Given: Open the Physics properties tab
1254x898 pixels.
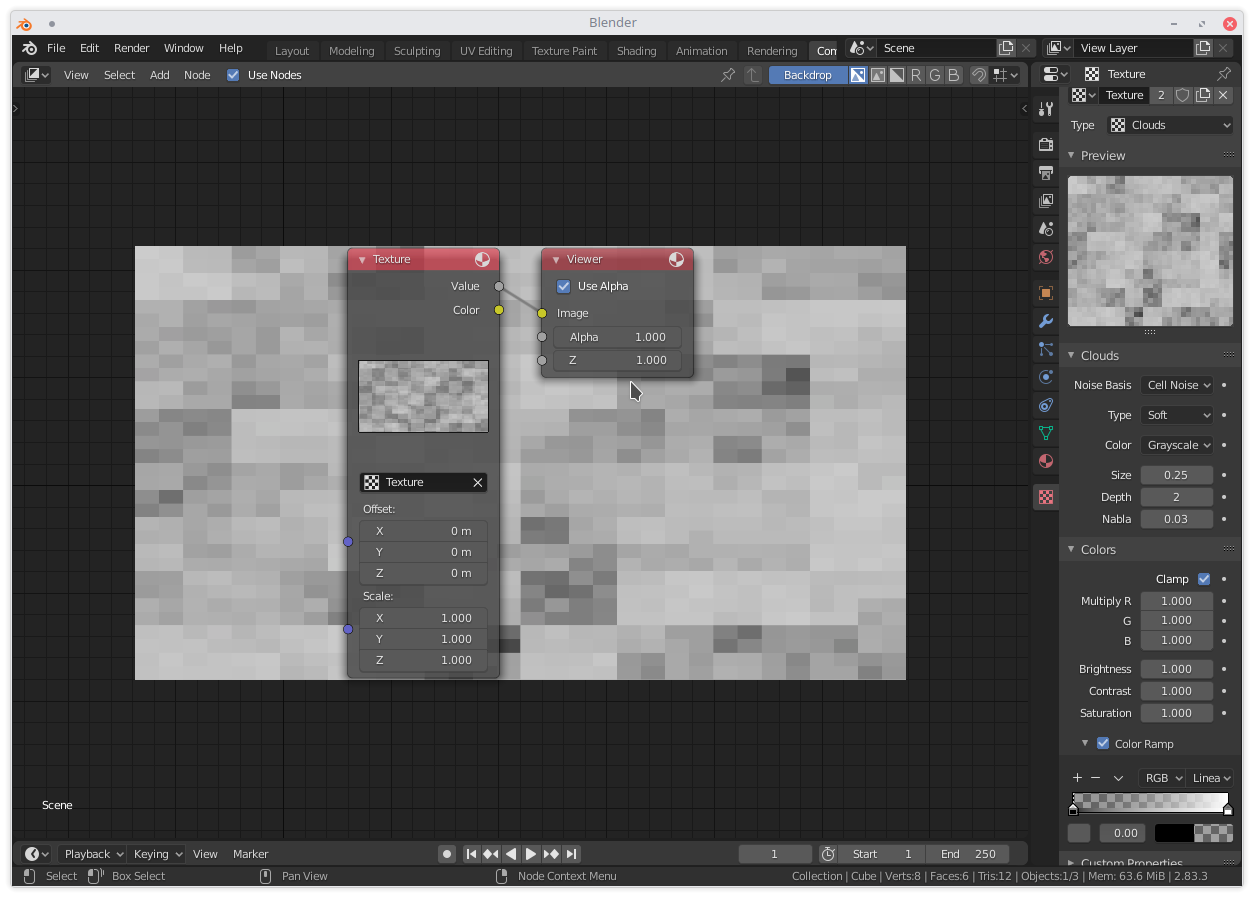Looking at the screenshot, I should coord(1046,377).
